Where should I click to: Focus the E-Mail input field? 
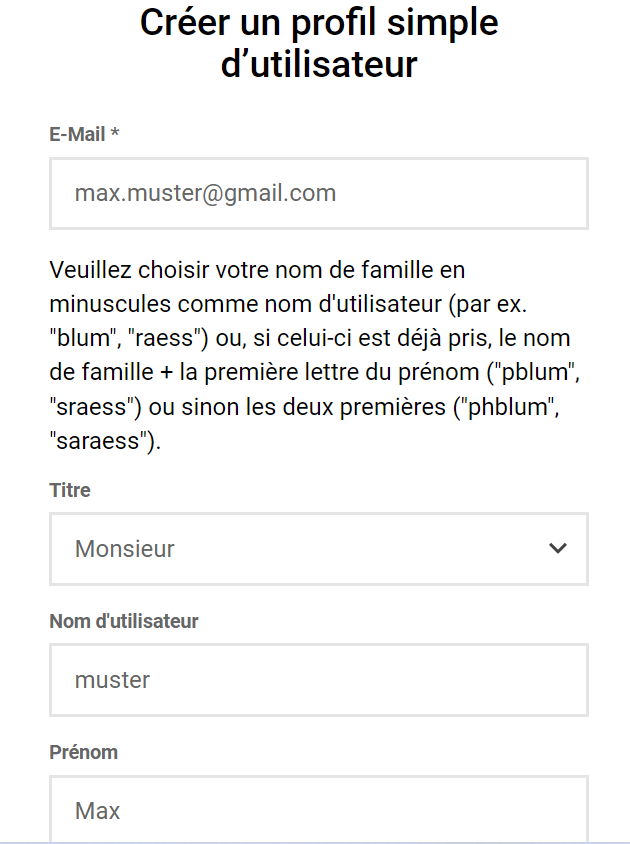[x=319, y=193]
